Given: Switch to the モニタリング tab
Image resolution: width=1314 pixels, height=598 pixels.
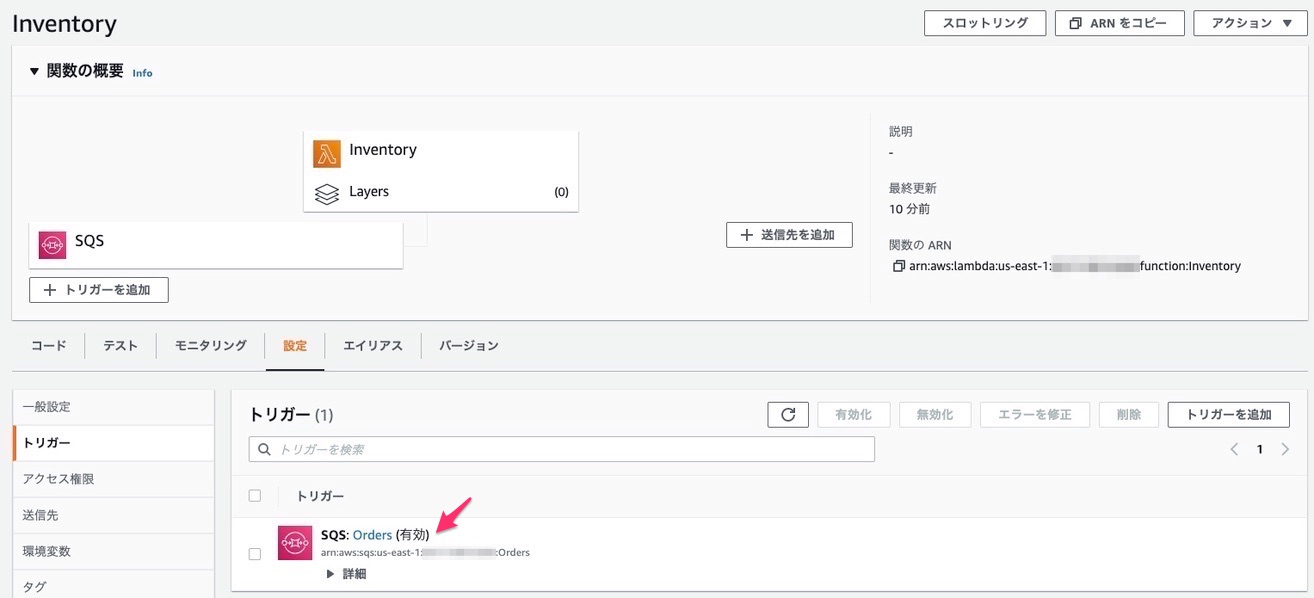Looking at the screenshot, I should coord(210,344).
